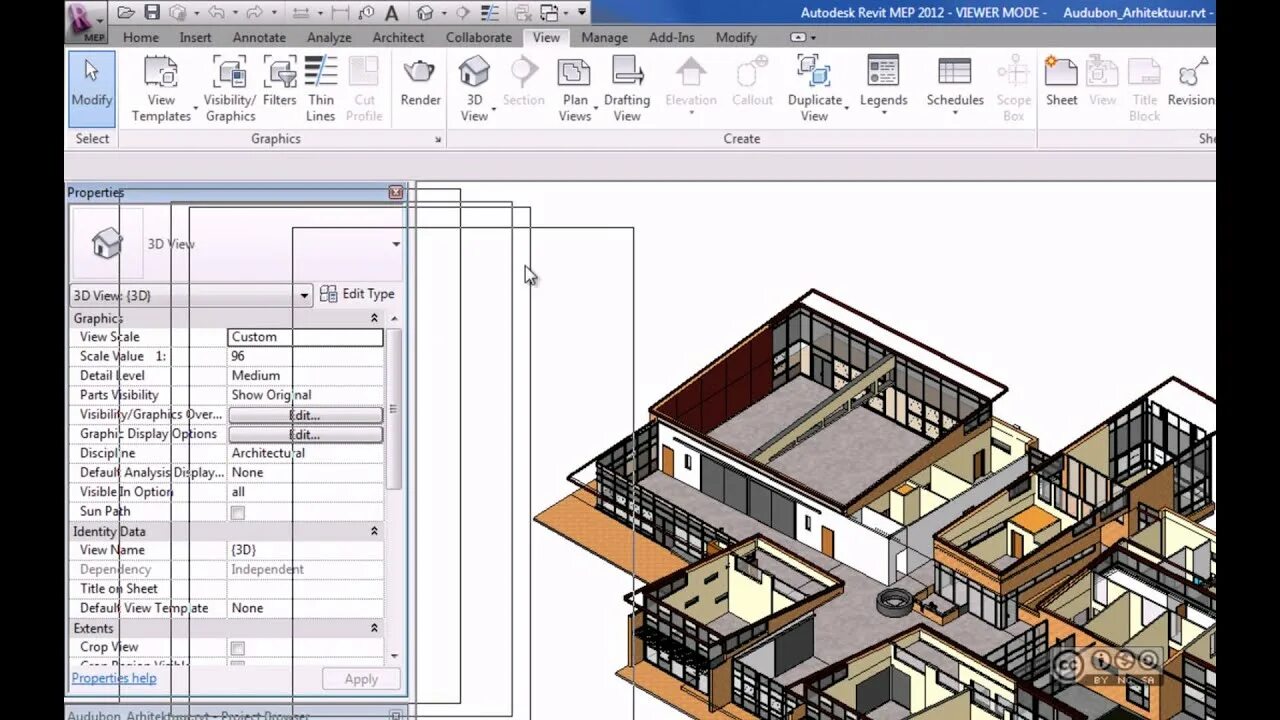
Task: Open the Properties help link
Action: point(114,678)
